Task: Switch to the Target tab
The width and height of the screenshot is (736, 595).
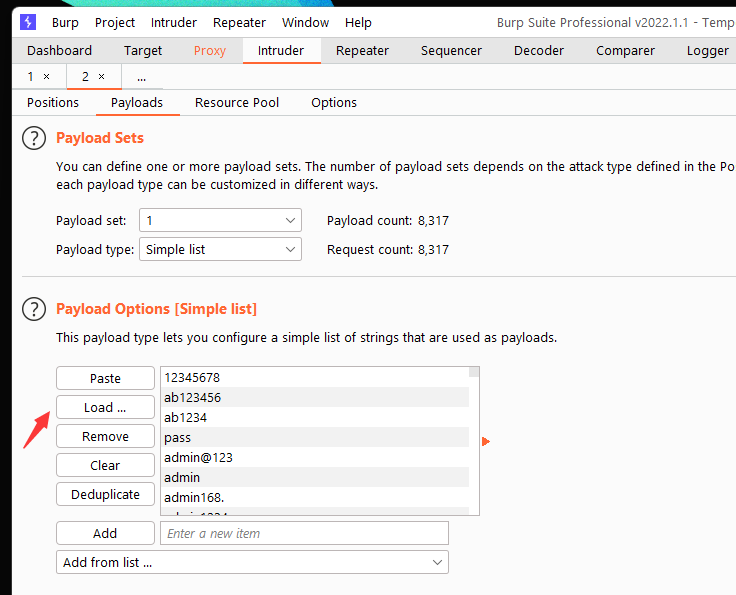Action: (x=143, y=51)
